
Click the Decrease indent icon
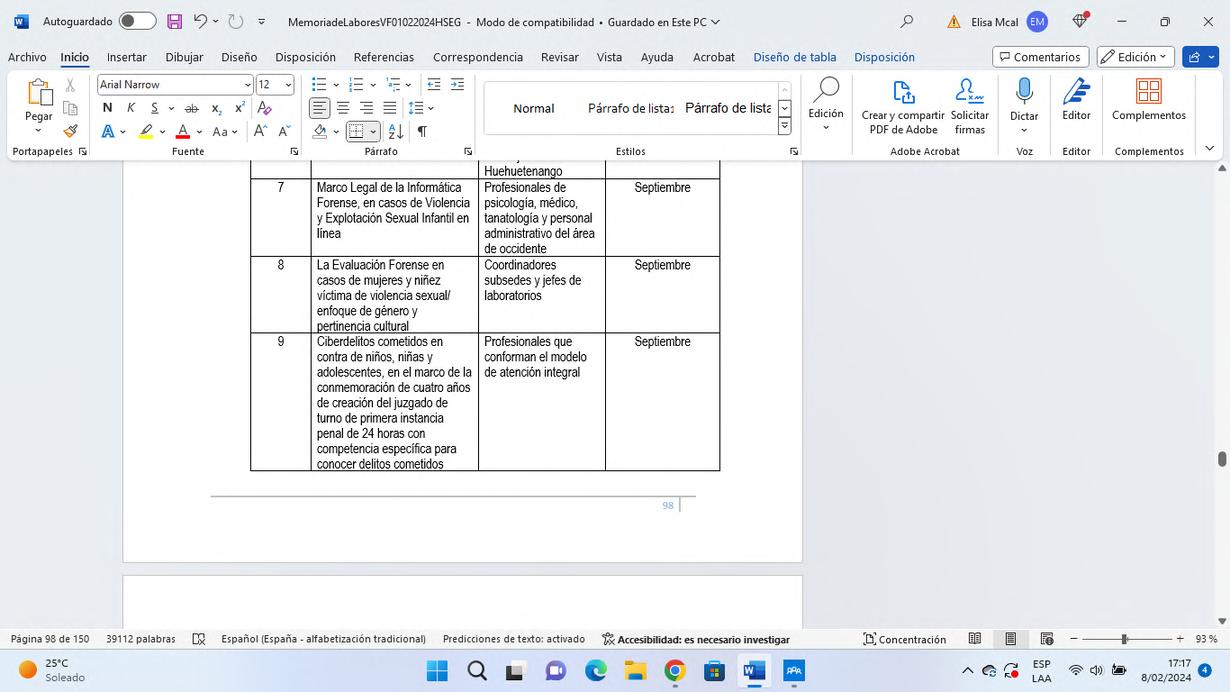pos(434,85)
